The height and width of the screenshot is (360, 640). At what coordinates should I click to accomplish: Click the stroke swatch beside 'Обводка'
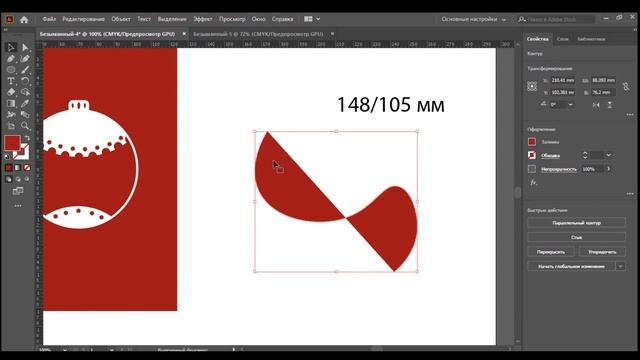tap(532, 155)
